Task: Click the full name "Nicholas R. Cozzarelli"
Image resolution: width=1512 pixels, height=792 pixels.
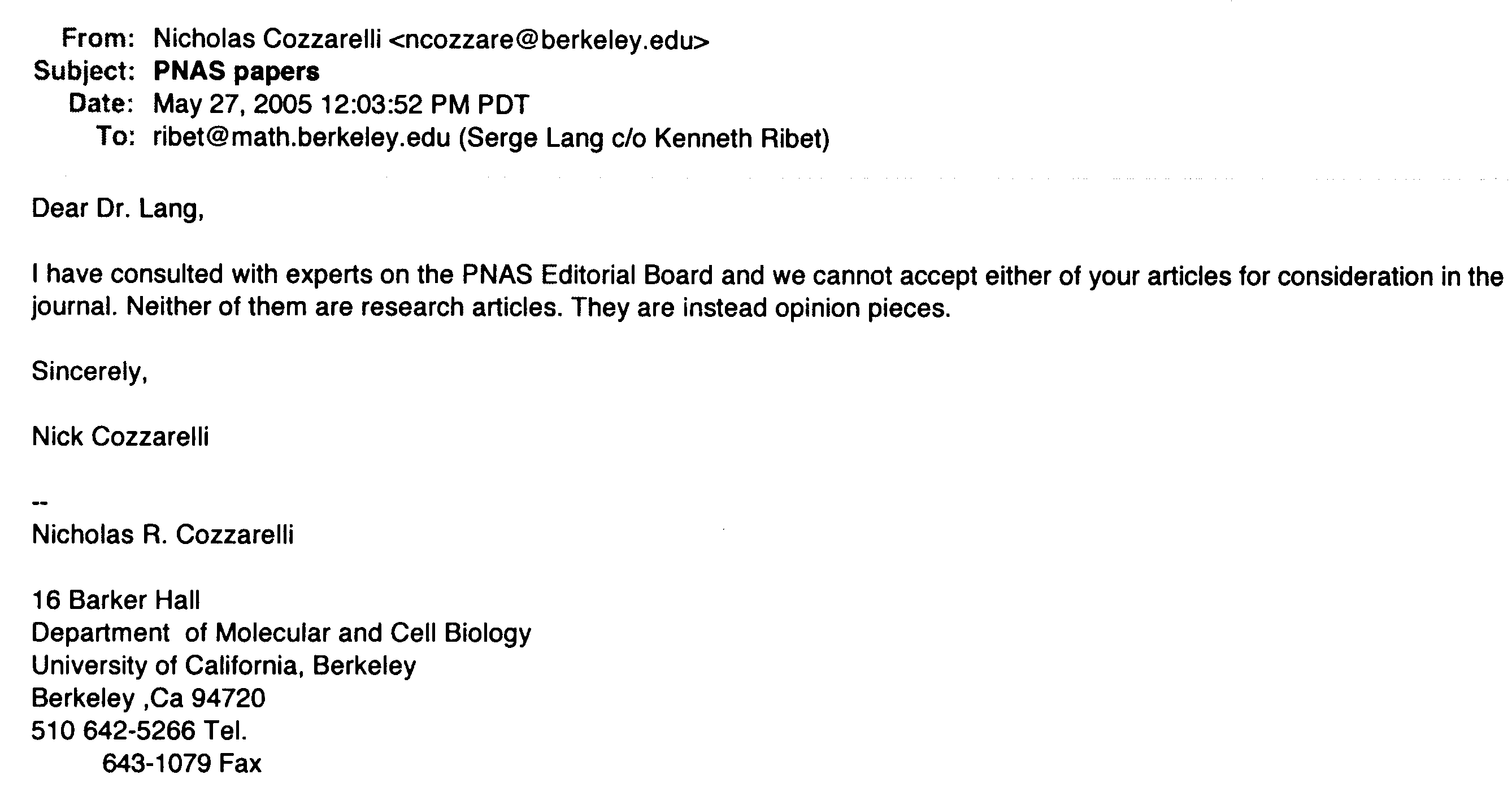Action: (x=163, y=534)
